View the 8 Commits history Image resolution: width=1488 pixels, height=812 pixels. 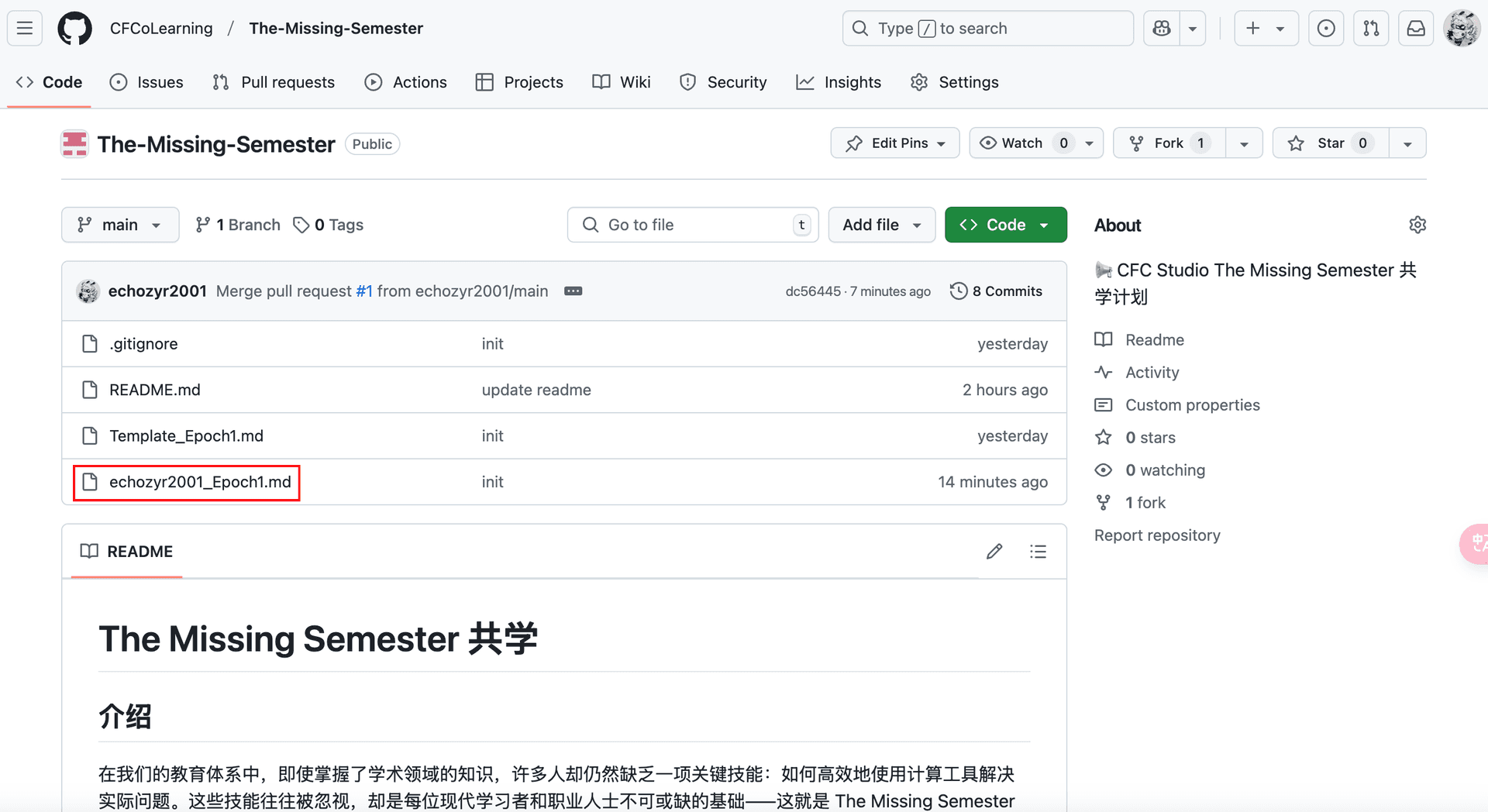coord(997,291)
